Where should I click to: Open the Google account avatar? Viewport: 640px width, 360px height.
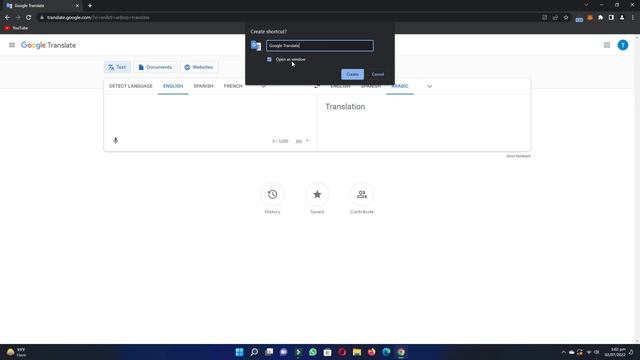[x=623, y=45]
